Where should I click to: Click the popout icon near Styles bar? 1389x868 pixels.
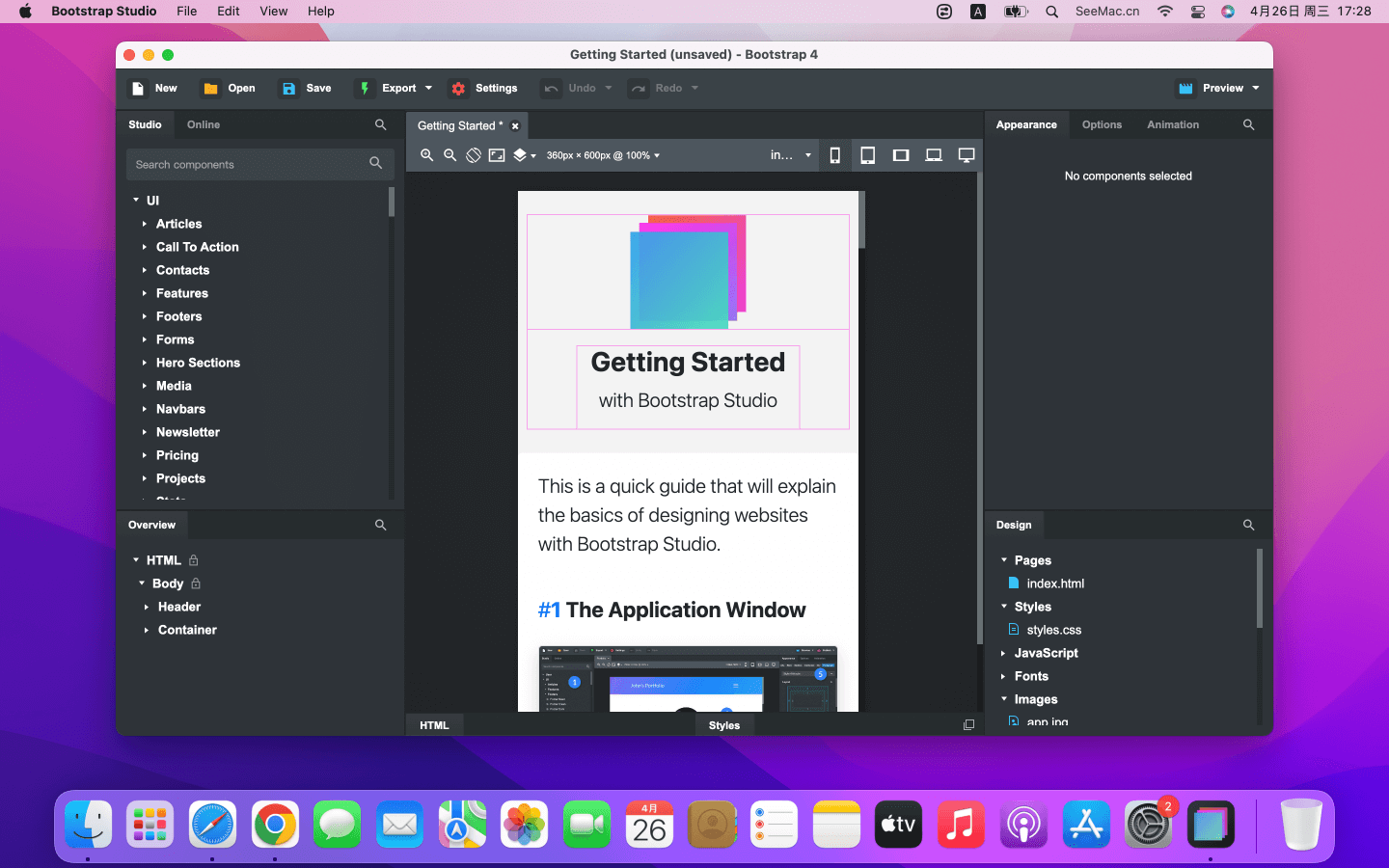click(968, 725)
